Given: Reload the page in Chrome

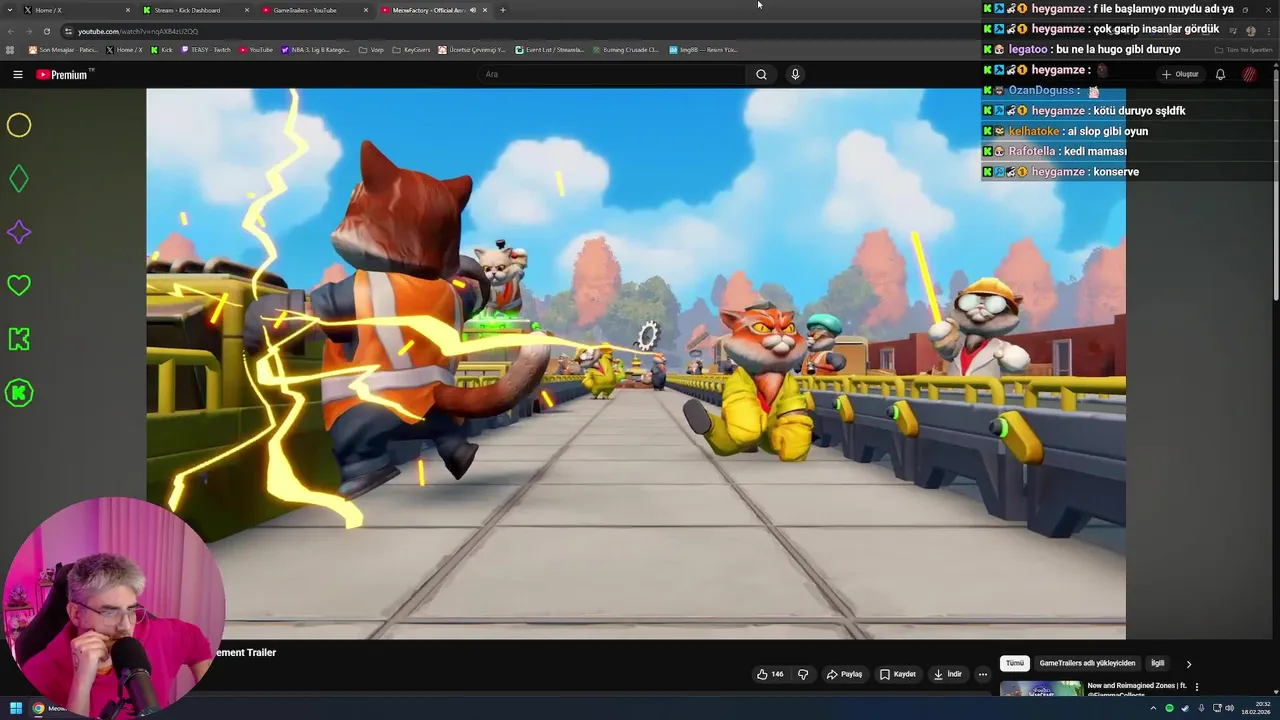Looking at the screenshot, I should click(46, 31).
